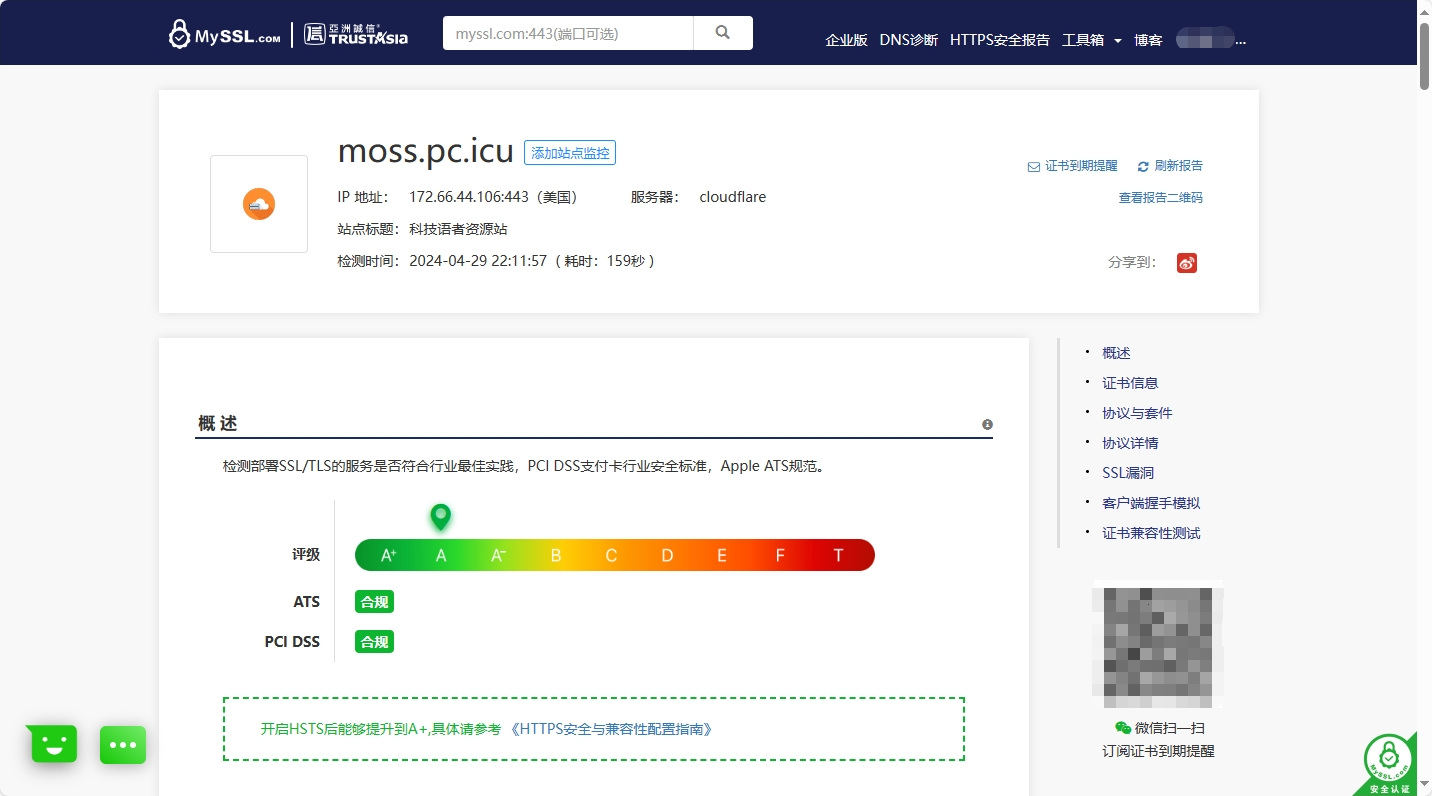Click the info icon beside 概述 heading
Viewport: 1432px width, 796px height.
click(987, 425)
